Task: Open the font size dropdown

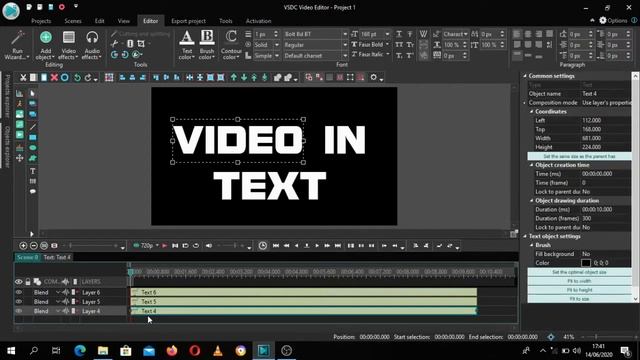Action: click(387, 34)
